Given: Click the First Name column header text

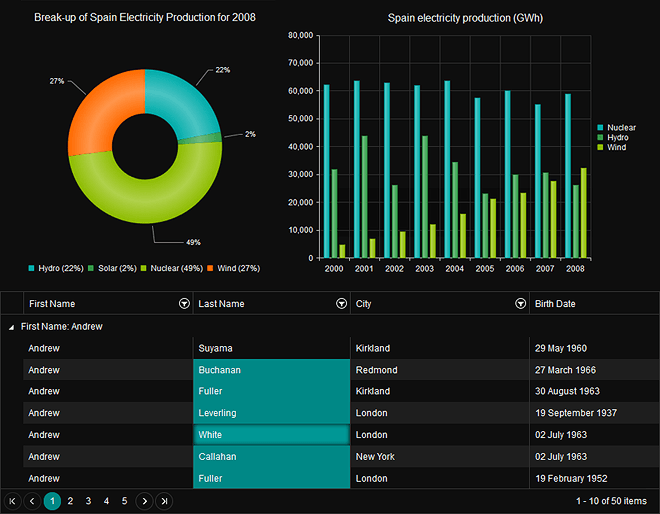Looking at the screenshot, I should click(52, 303).
